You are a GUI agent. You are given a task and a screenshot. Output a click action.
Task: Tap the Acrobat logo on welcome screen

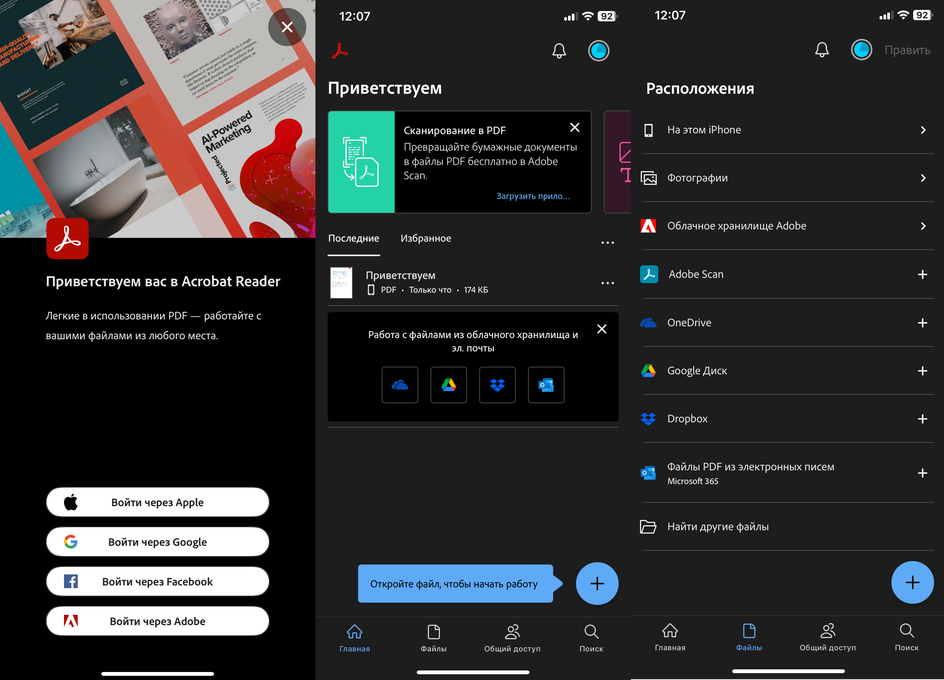(67, 239)
